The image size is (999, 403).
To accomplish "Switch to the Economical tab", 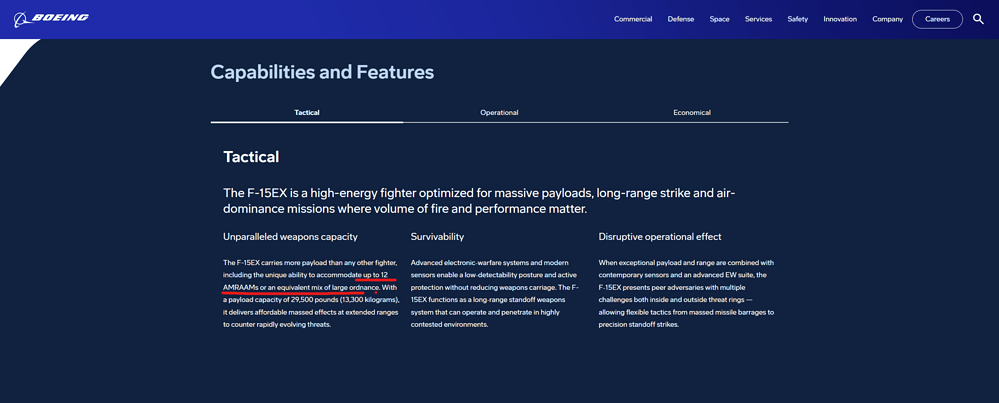I will (x=692, y=113).
